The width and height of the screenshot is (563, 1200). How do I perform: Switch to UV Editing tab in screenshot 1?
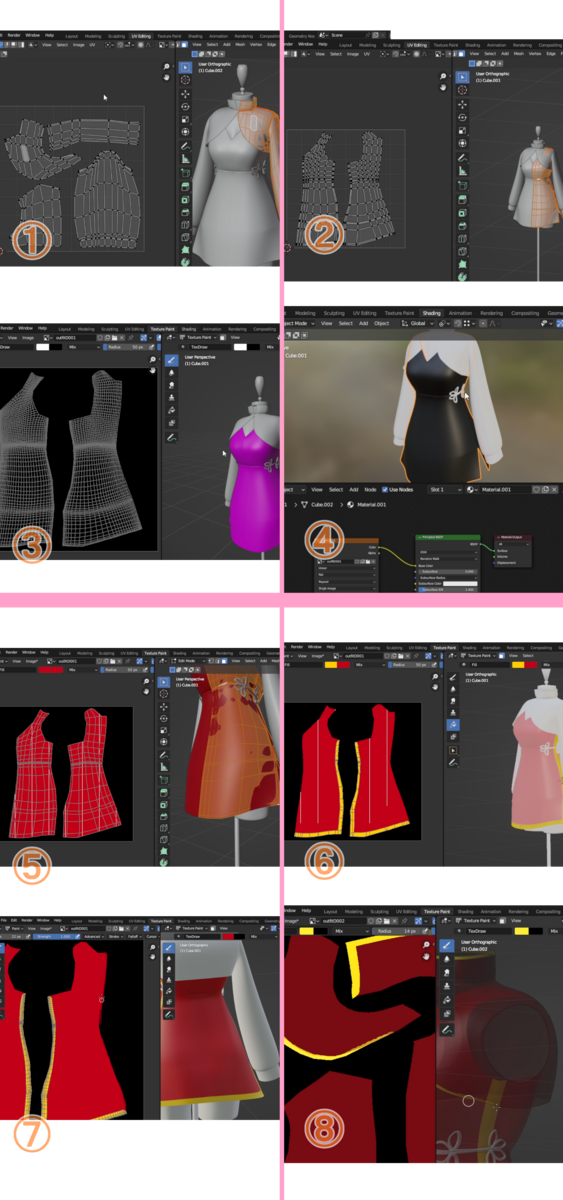point(140,36)
